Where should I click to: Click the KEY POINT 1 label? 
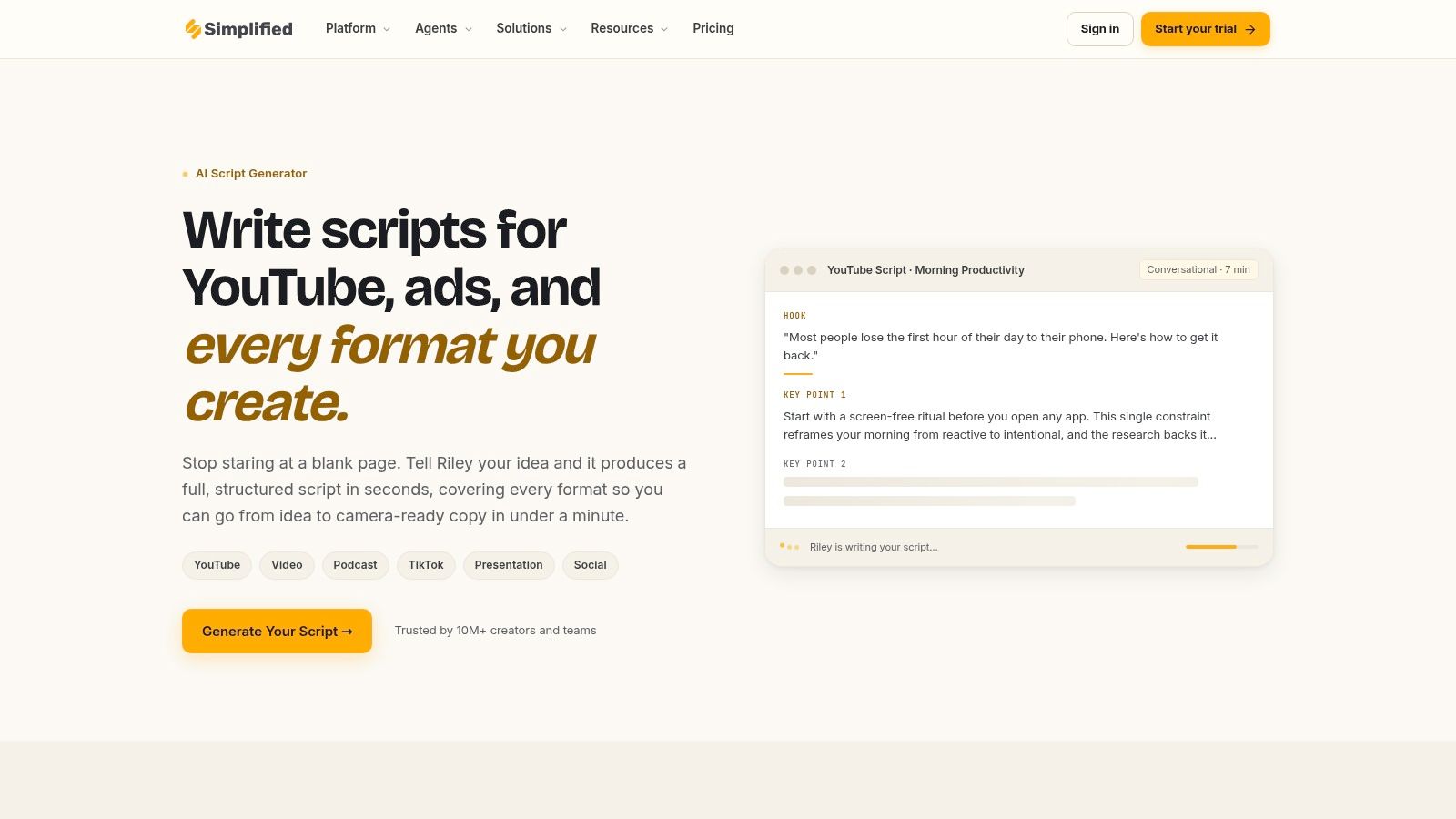click(x=814, y=395)
